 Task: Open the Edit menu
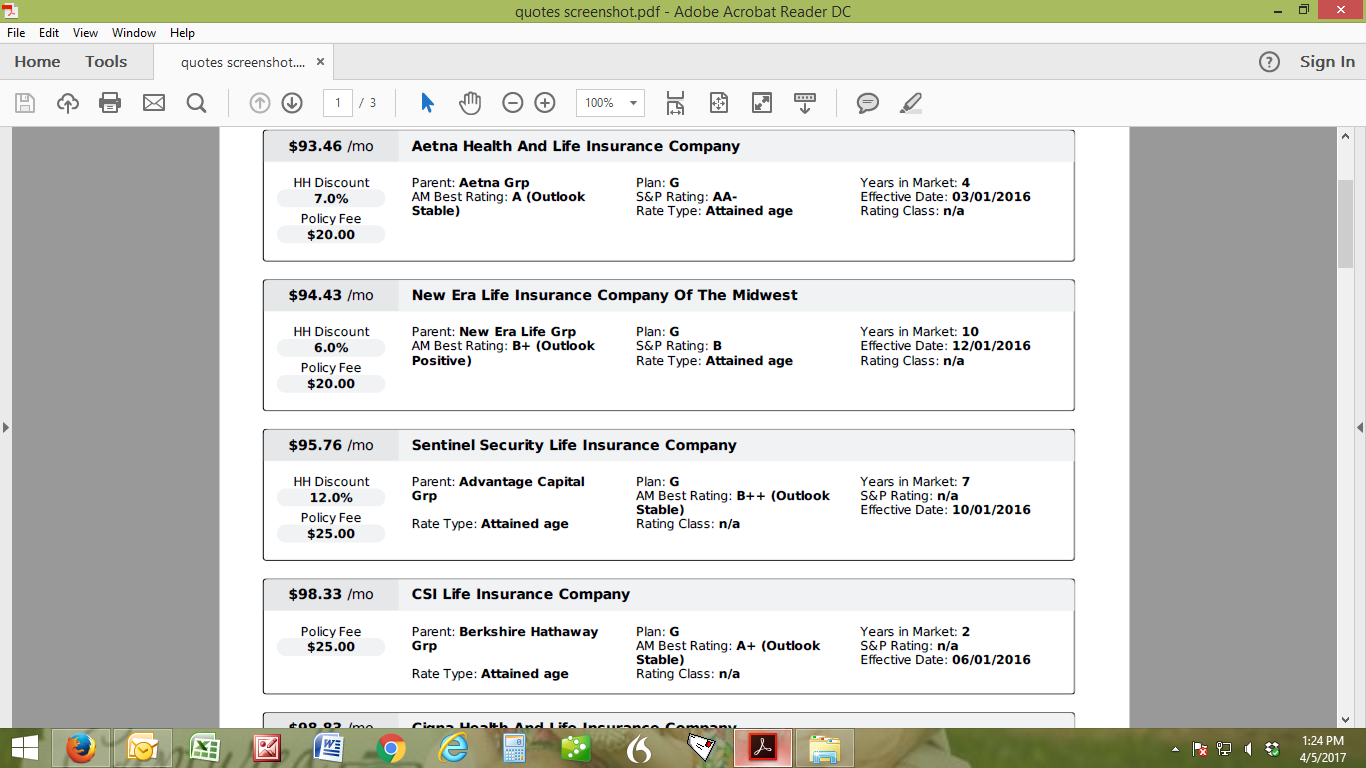tap(49, 33)
